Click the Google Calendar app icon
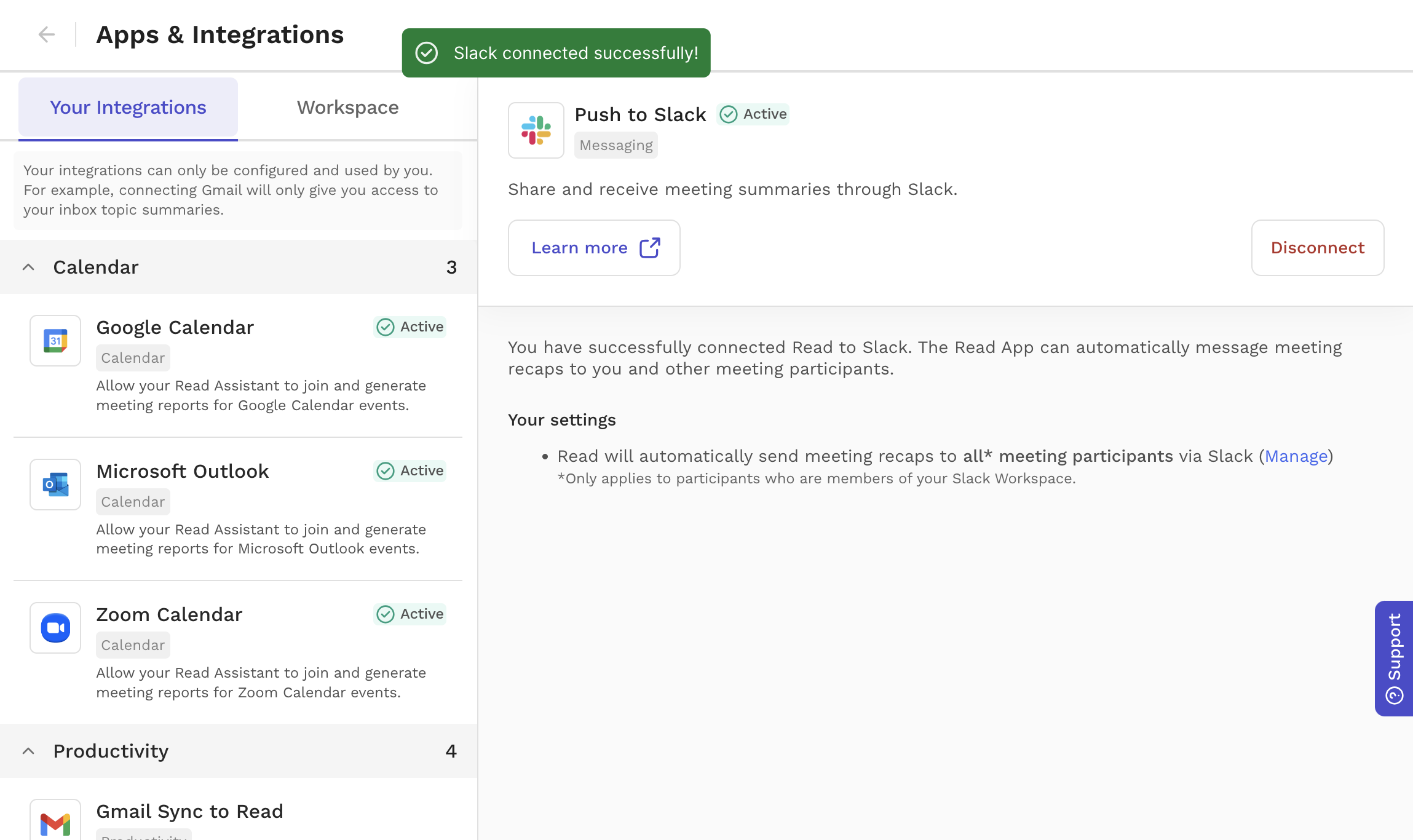 pos(55,341)
